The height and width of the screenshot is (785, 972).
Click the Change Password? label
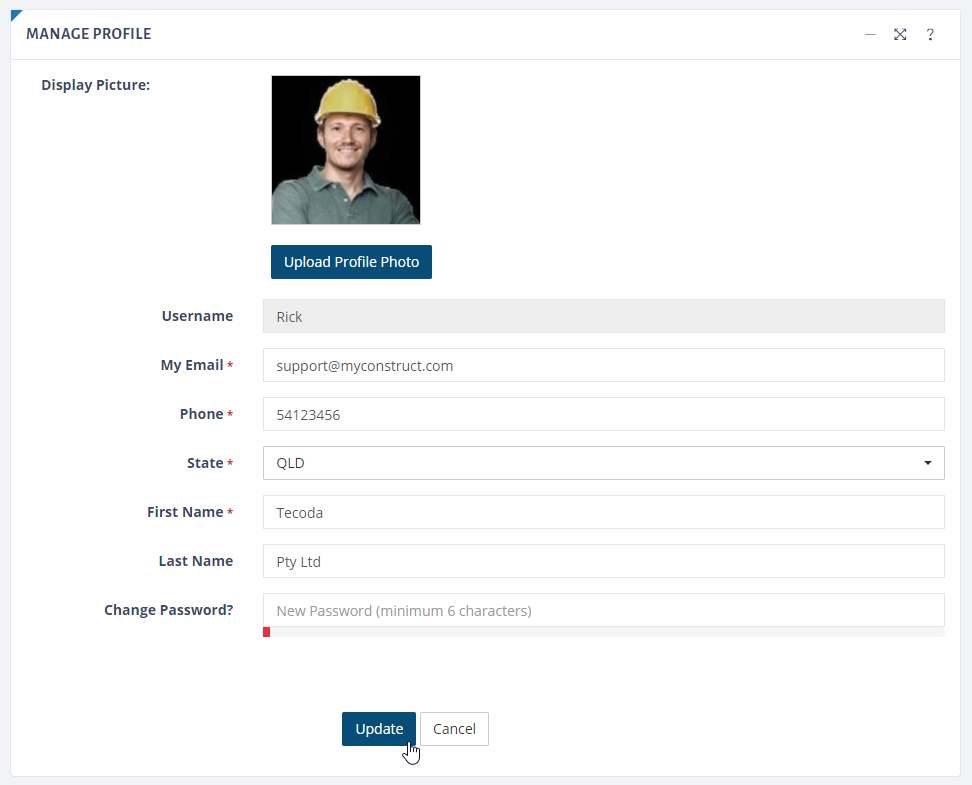tap(169, 610)
